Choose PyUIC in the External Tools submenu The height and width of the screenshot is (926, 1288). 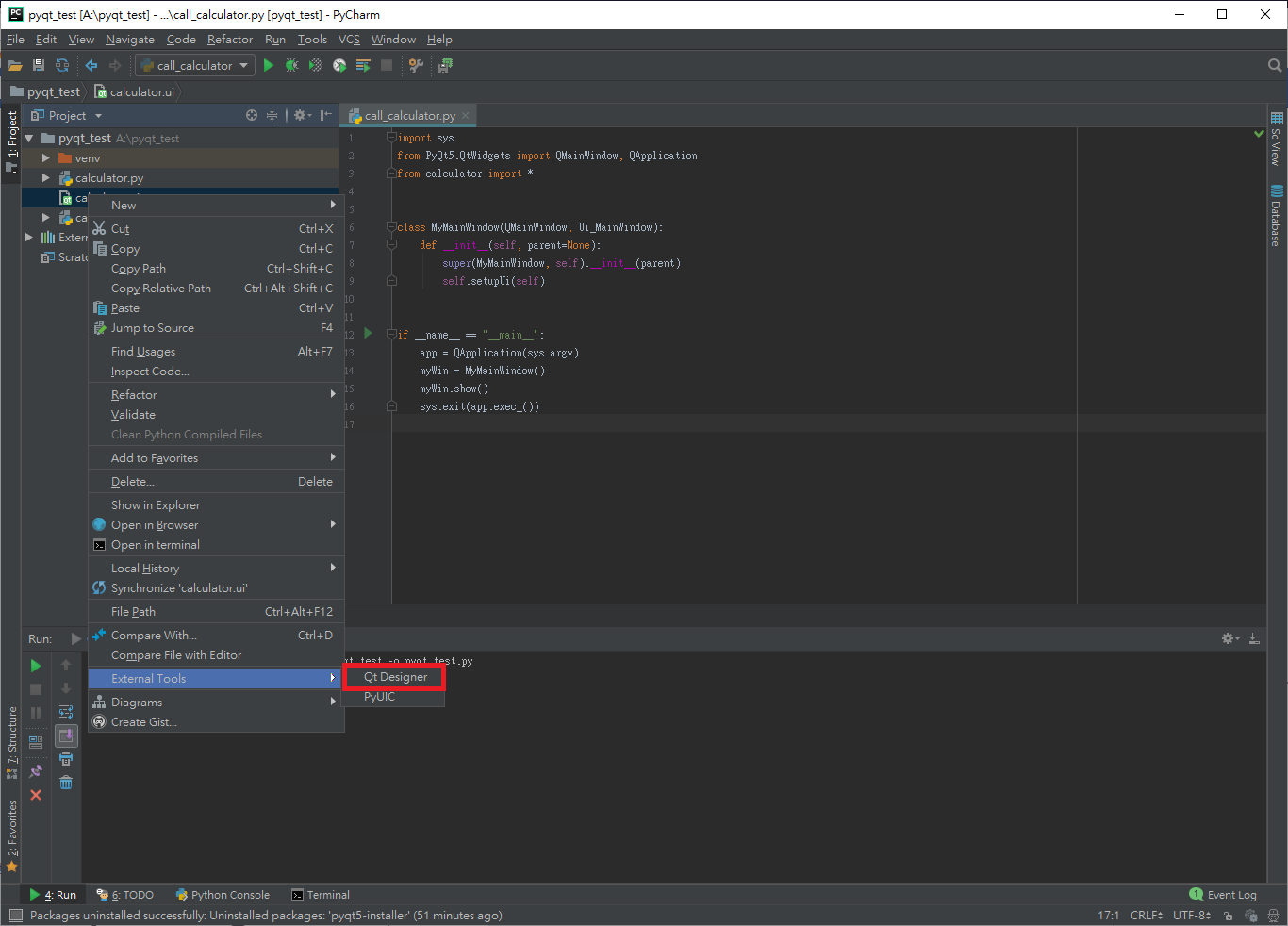(380, 697)
